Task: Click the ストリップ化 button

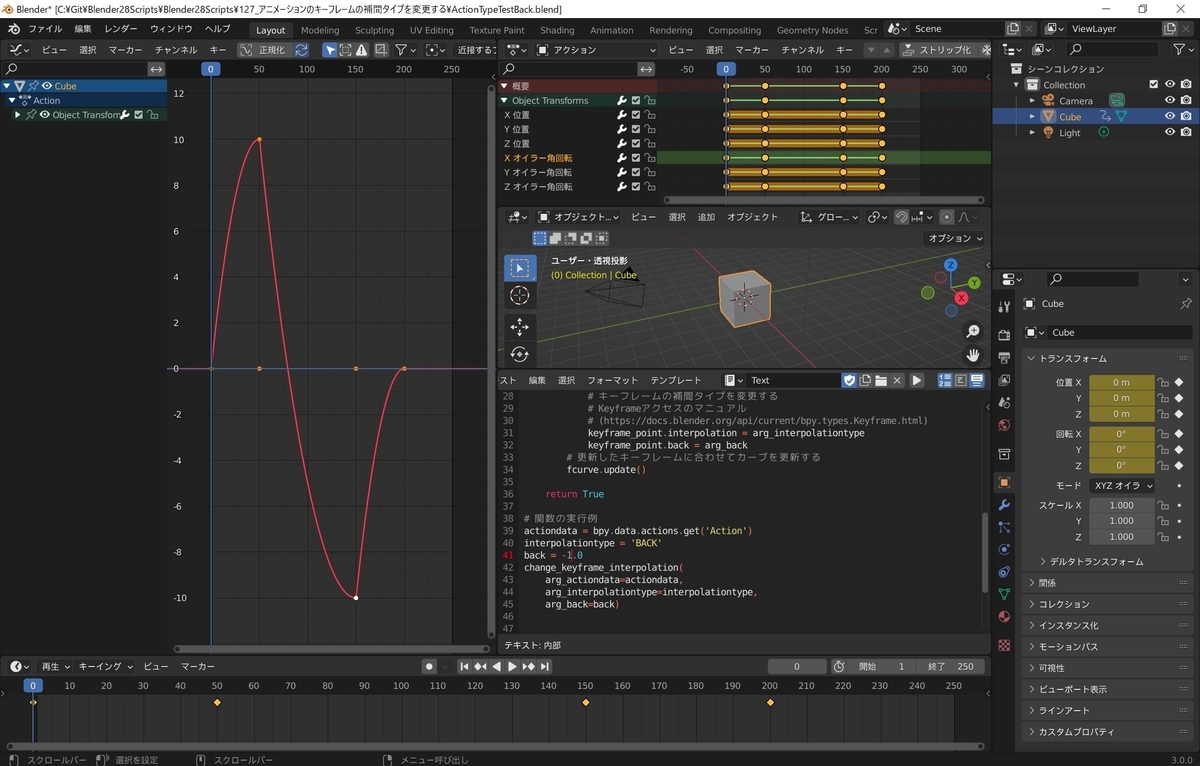Action: tap(937, 50)
